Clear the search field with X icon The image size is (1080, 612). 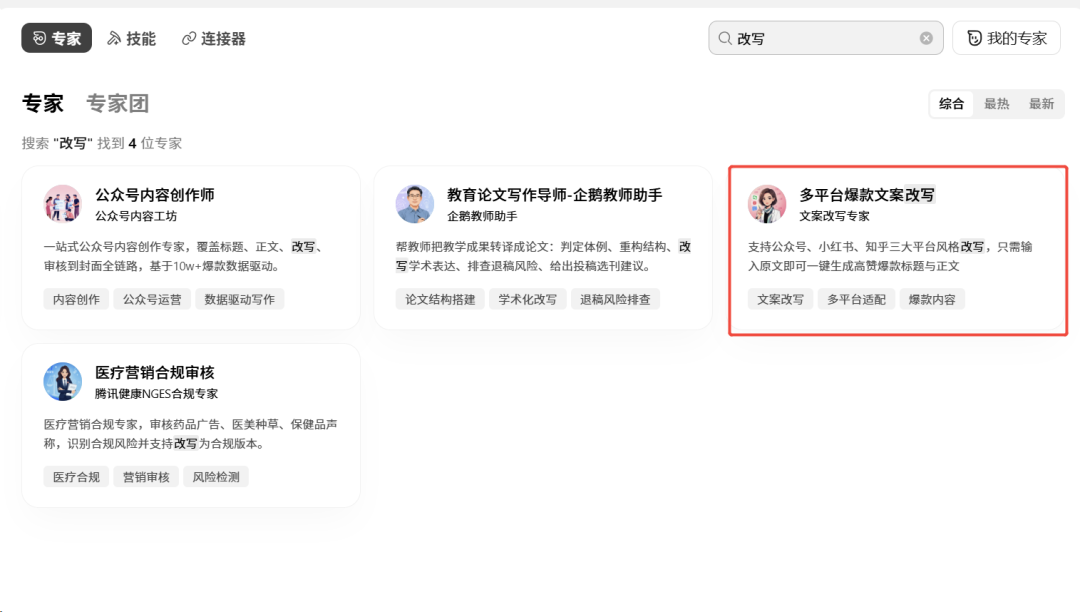point(926,39)
